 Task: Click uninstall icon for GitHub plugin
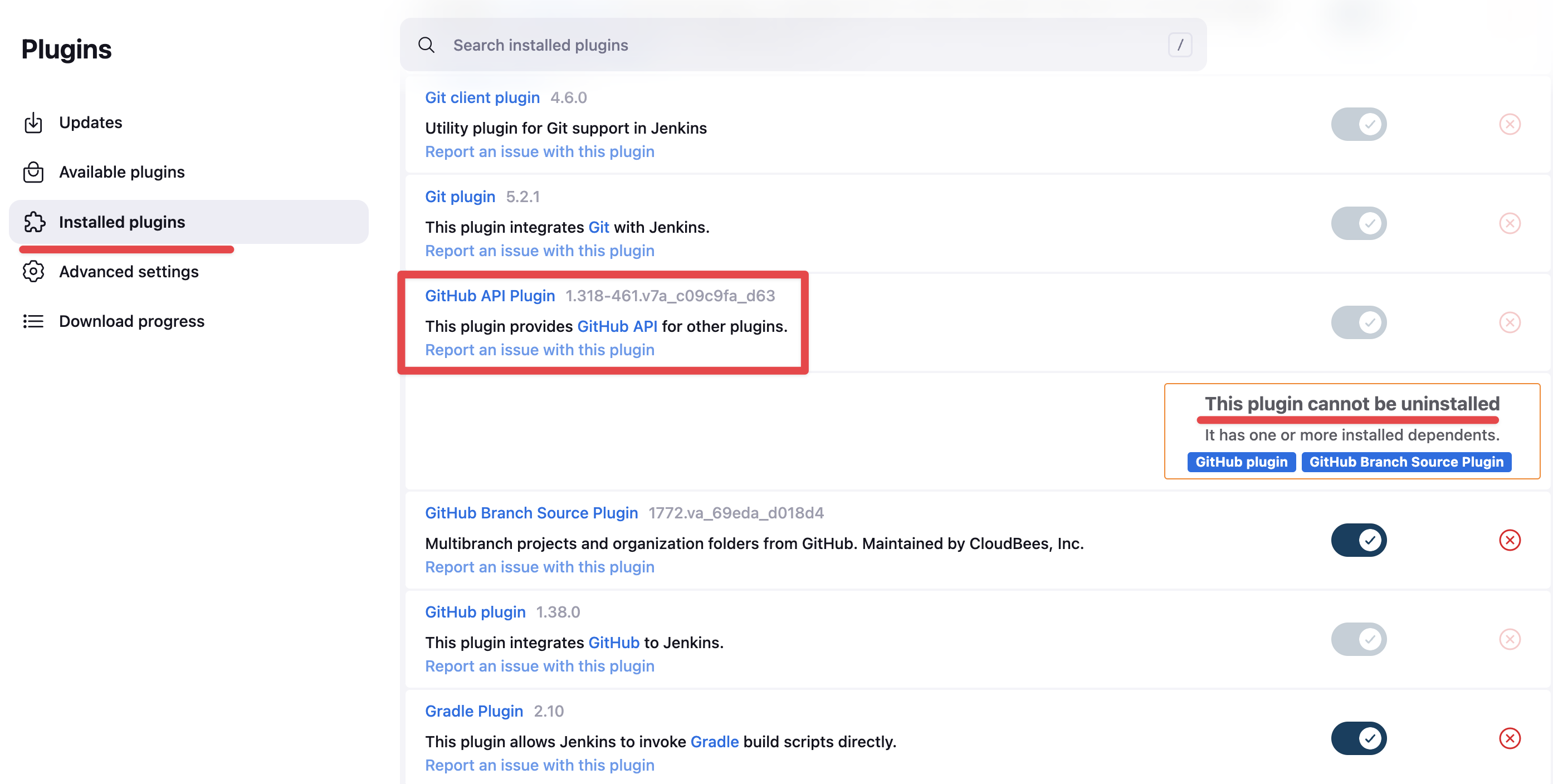[x=1510, y=639]
